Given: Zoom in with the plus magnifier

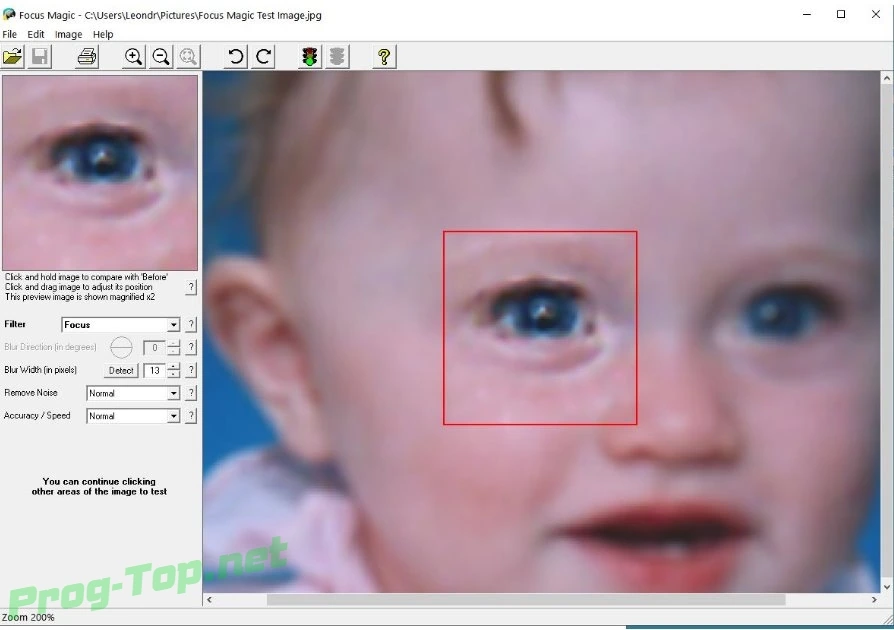Looking at the screenshot, I should pyautogui.click(x=133, y=56).
